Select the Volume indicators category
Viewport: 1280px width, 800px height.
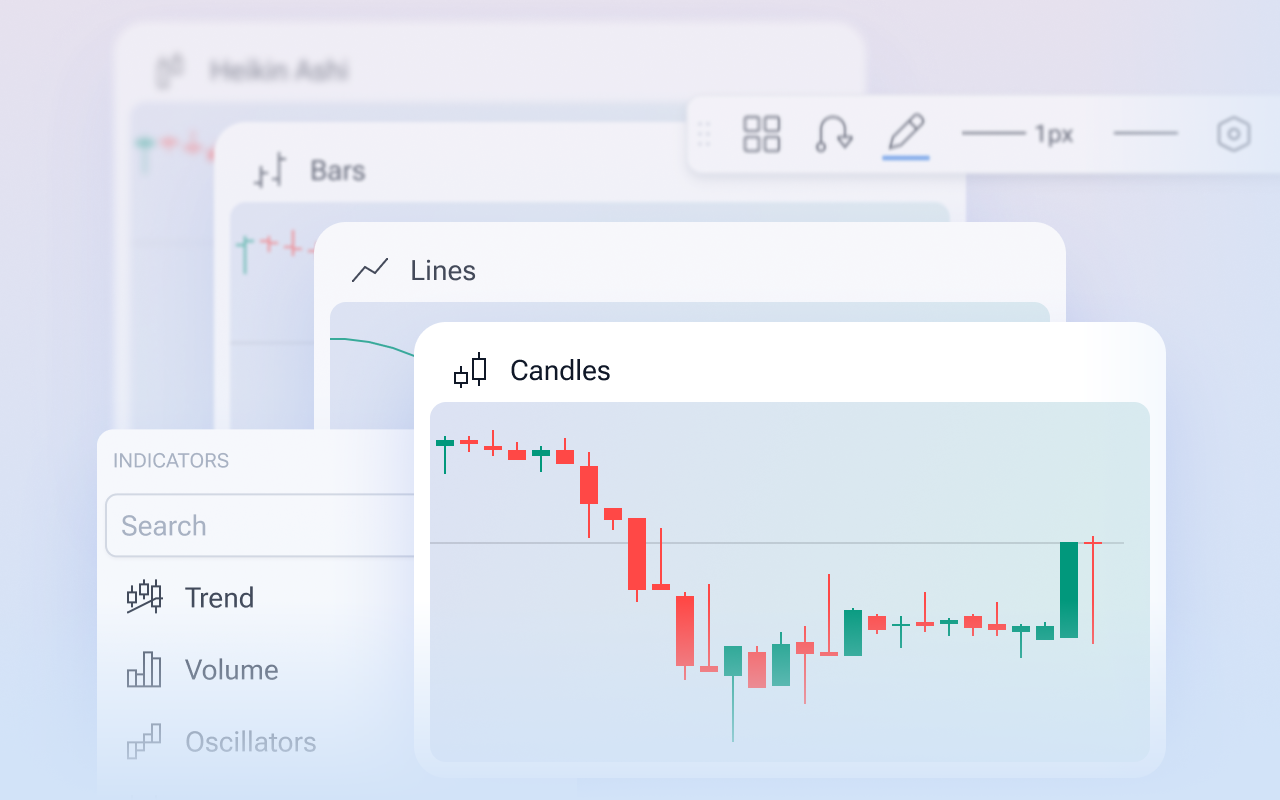[x=231, y=670]
